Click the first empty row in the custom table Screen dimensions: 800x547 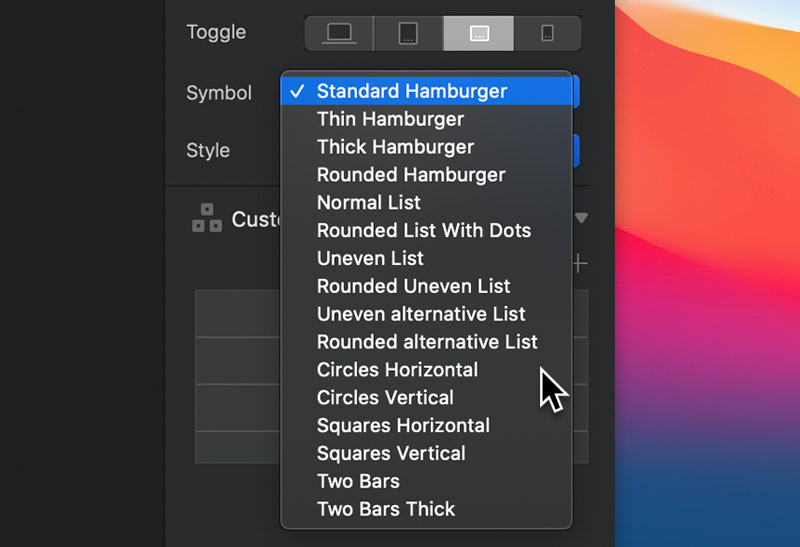tap(238, 313)
